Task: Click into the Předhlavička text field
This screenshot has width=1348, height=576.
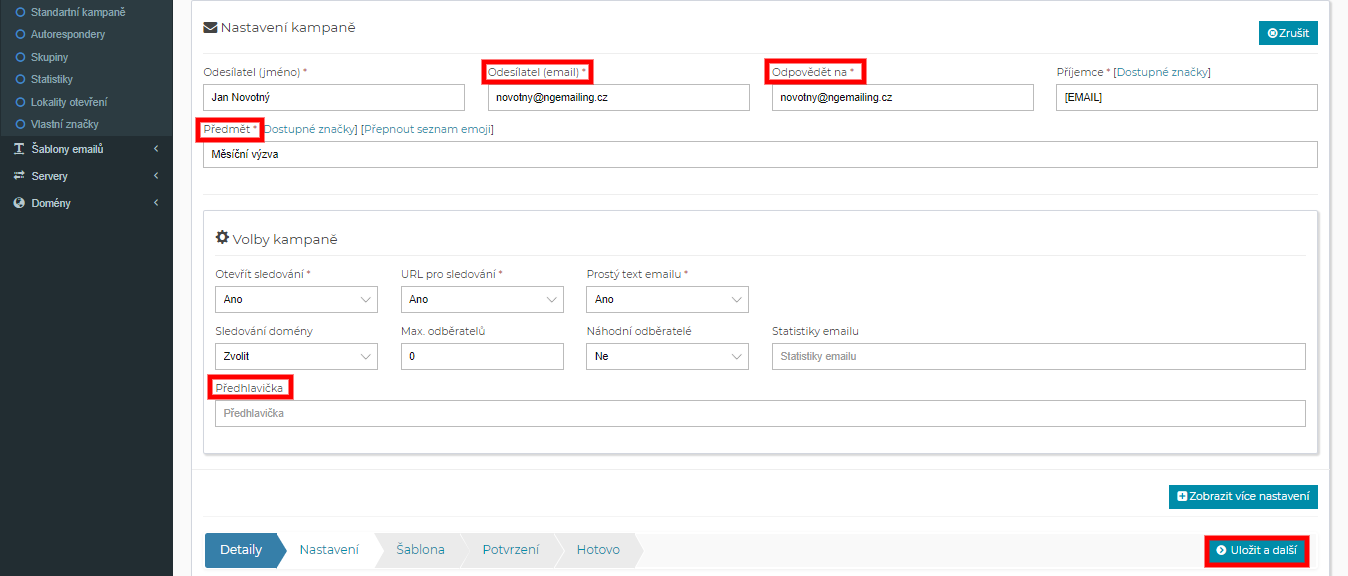Action: tap(760, 413)
